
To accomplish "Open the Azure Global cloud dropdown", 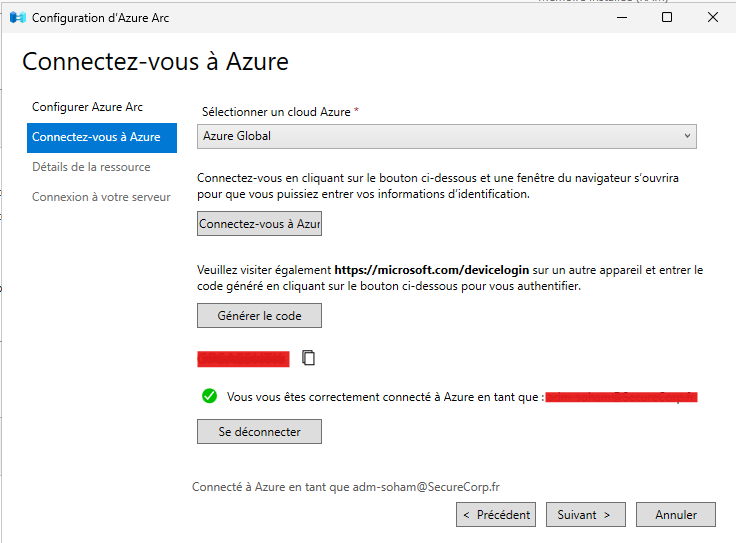I will coord(446,137).
